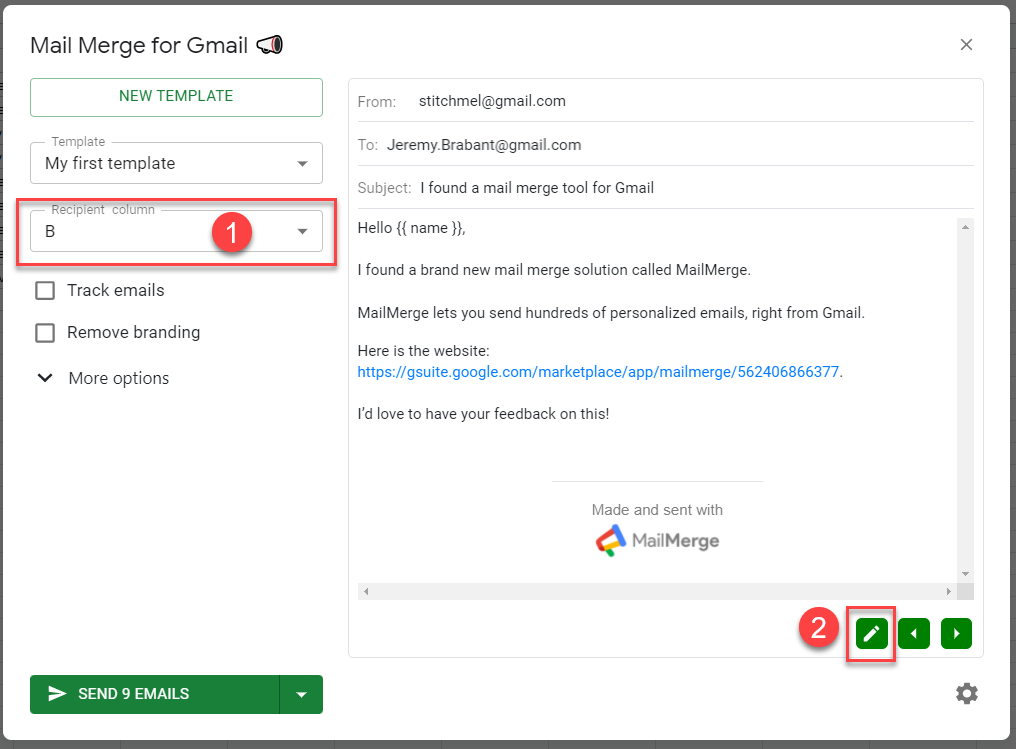The width and height of the screenshot is (1016, 749).
Task: Click the vertical scrollbar of the email preview
Action: [x=964, y=400]
